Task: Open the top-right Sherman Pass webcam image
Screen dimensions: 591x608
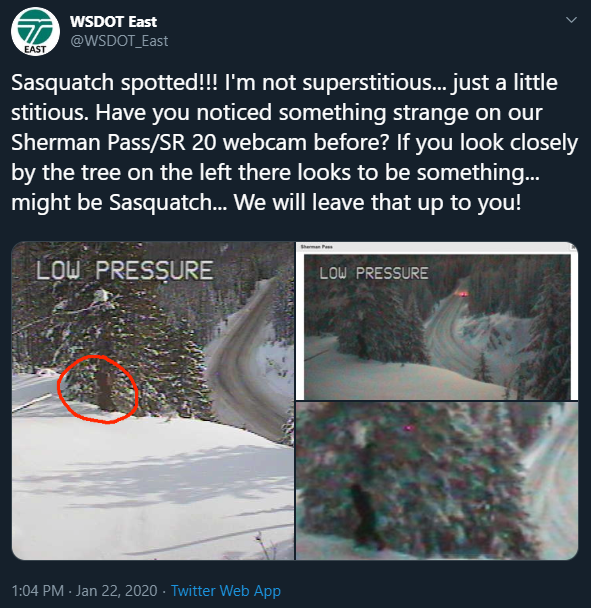Action: 437,321
